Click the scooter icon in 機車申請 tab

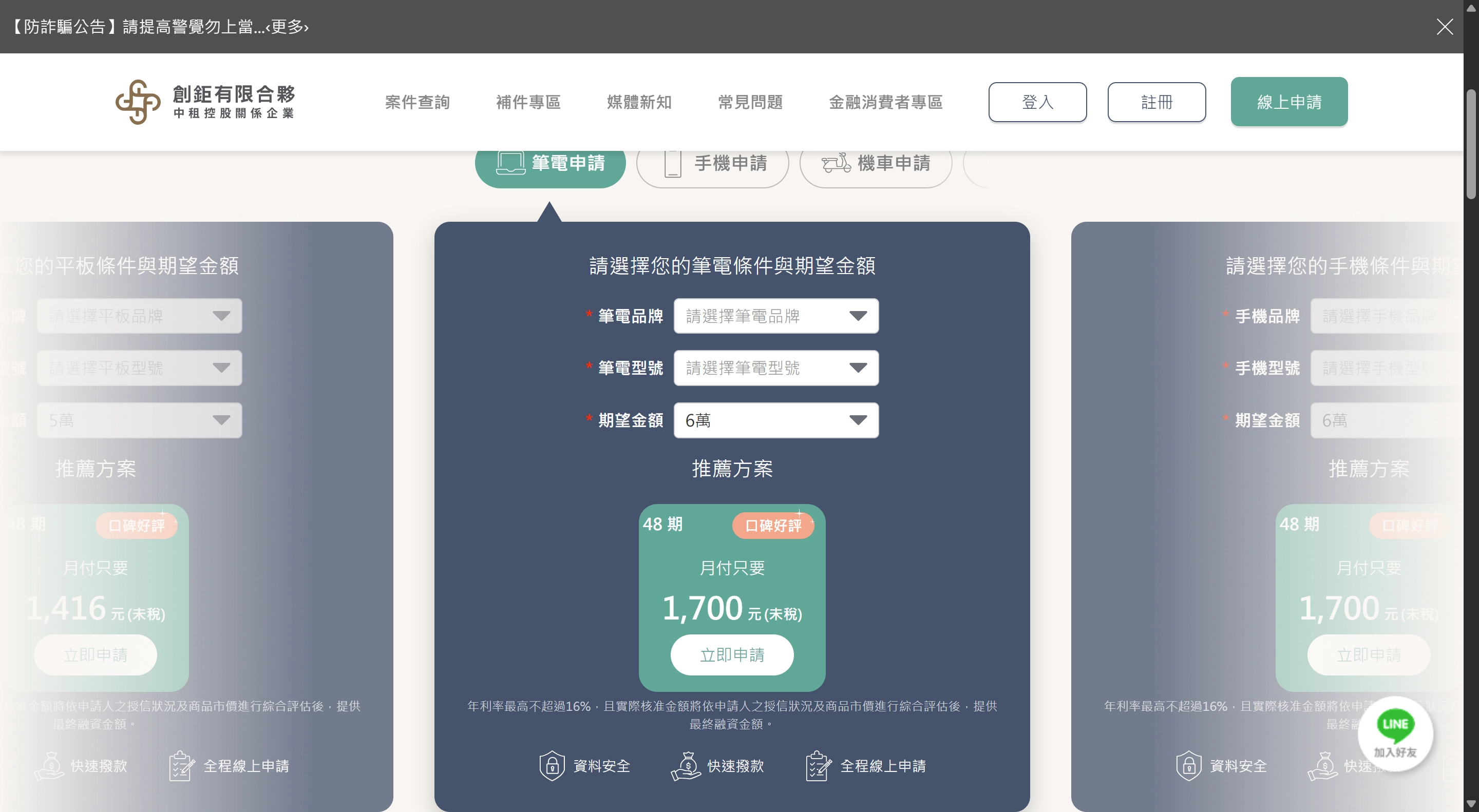[836, 163]
